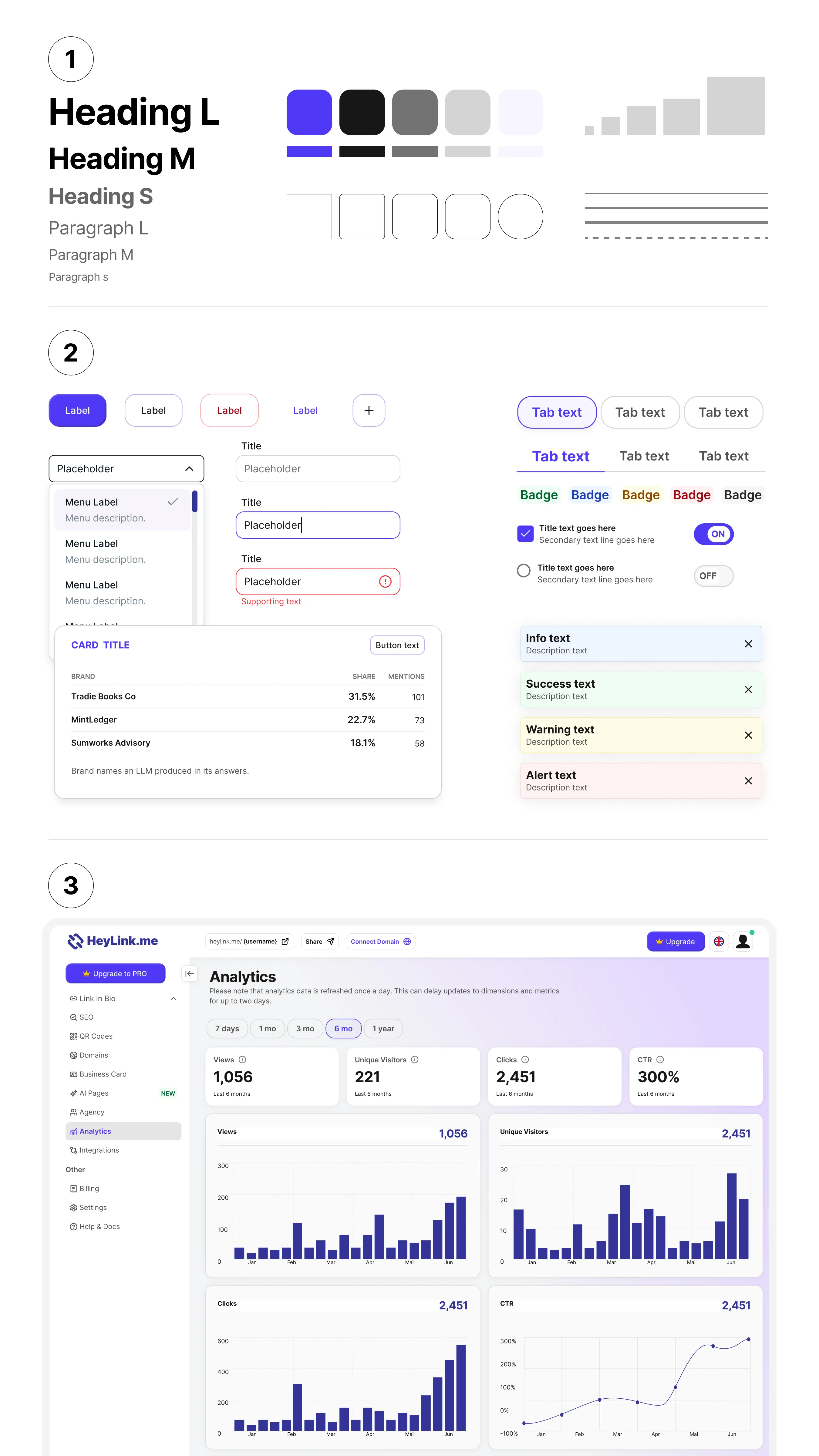This screenshot has height=1456, width=819.
Task: Open the external link icon next to username
Action: click(x=285, y=942)
